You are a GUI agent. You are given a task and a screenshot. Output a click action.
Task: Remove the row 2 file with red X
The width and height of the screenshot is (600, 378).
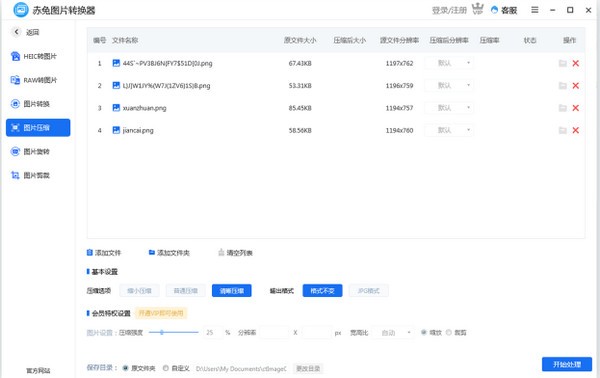click(x=576, y=86)
